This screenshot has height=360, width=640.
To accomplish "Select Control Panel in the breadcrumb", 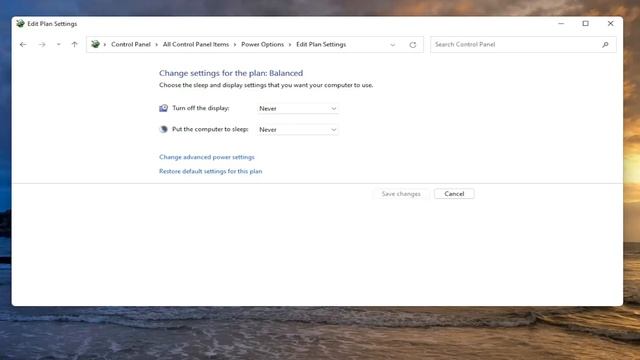I will [x=131, y=44].
